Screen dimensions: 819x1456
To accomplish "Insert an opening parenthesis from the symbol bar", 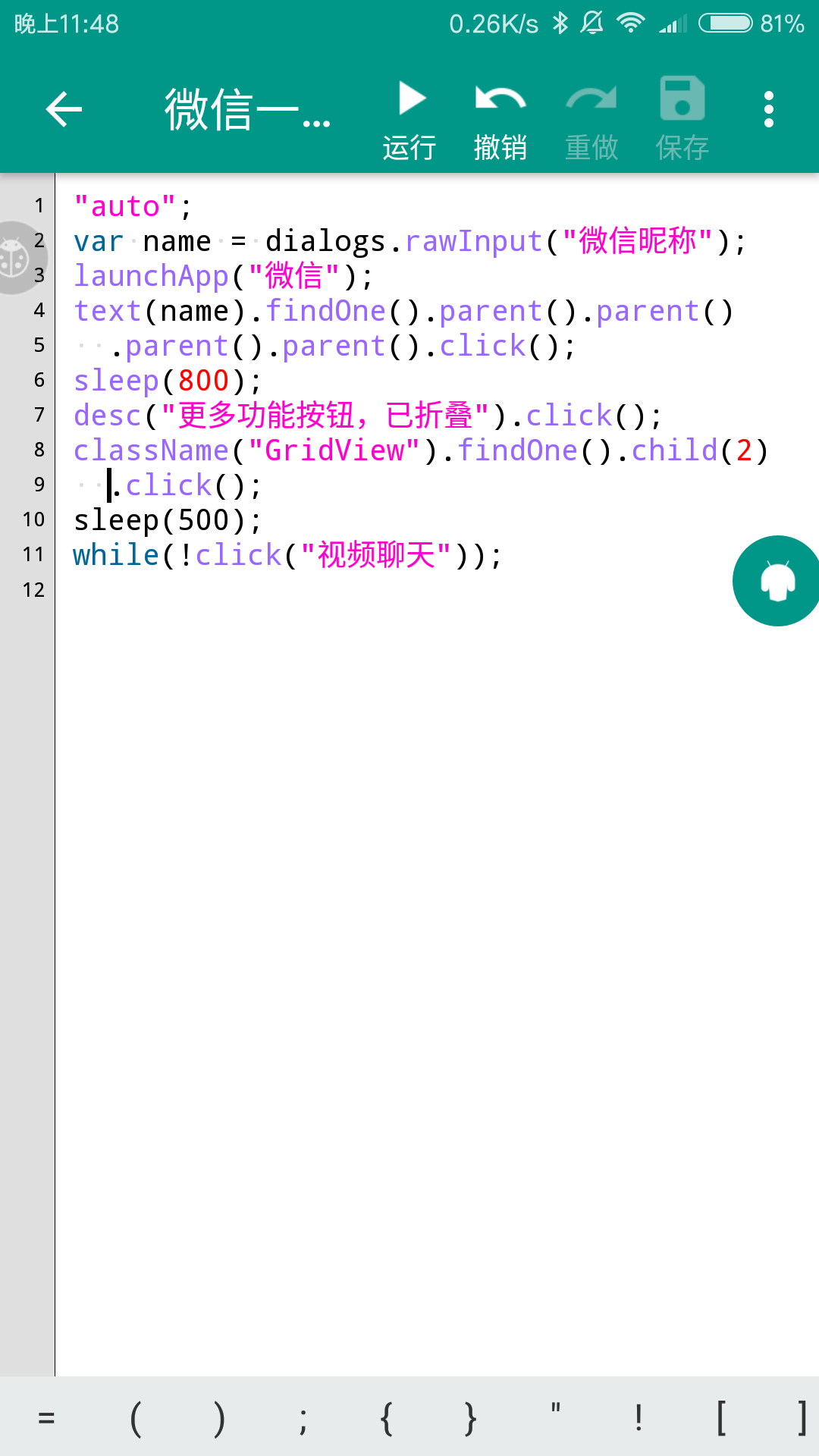I will click(136, 1418).
